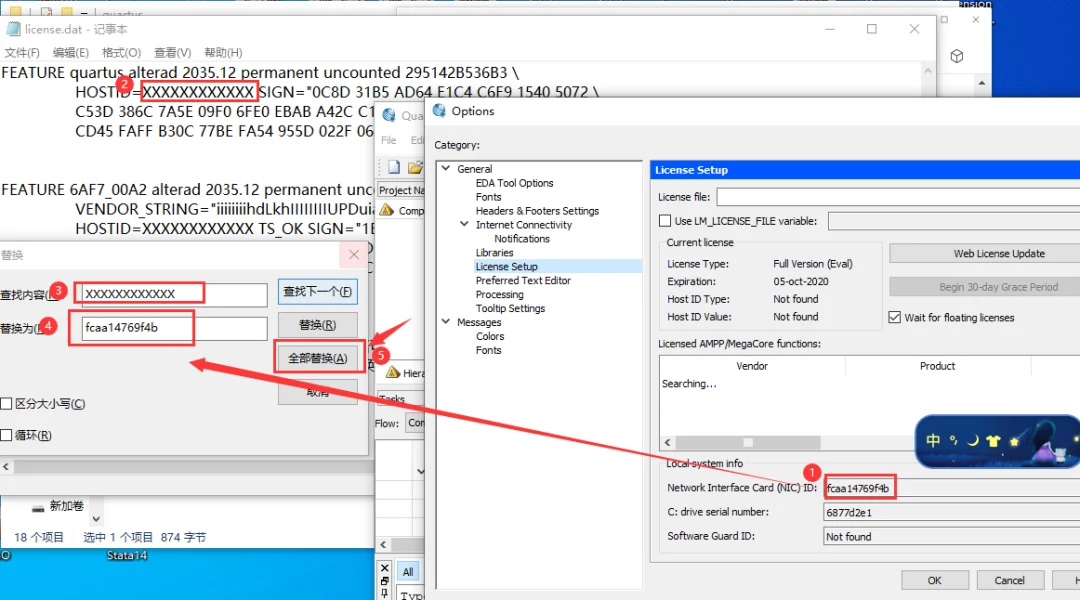
Task: Click the Quartus window title icon
Action: pos(389,115)
